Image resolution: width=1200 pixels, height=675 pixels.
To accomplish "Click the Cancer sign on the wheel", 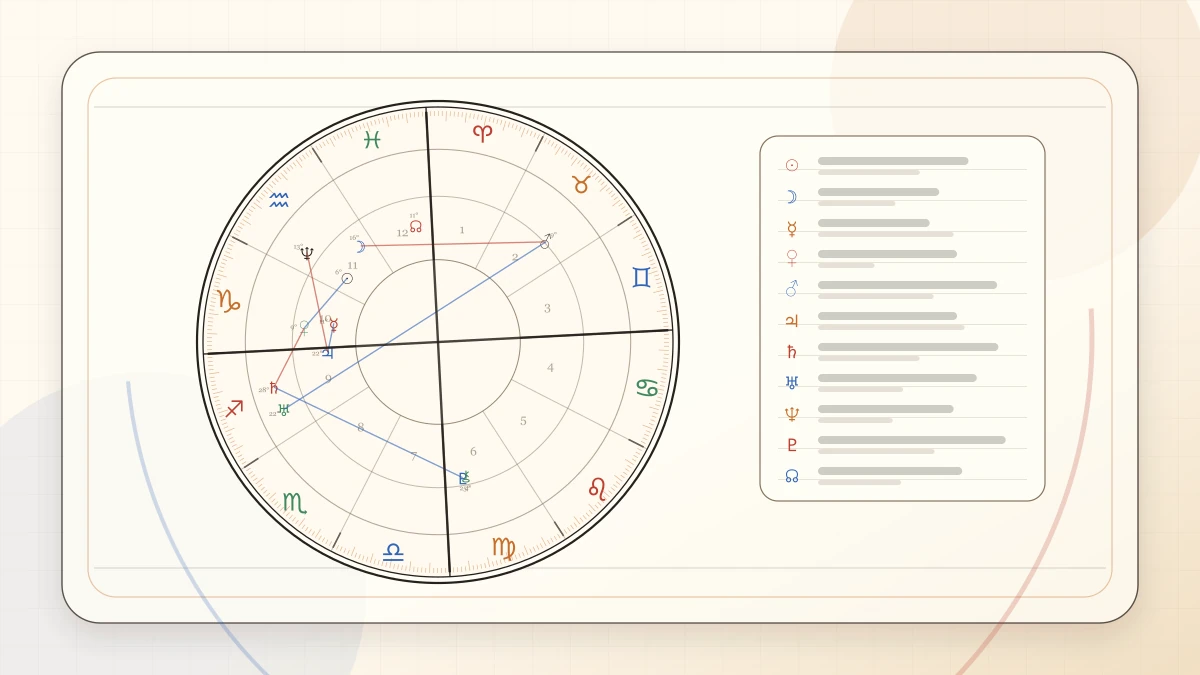I will click(648, 387).
